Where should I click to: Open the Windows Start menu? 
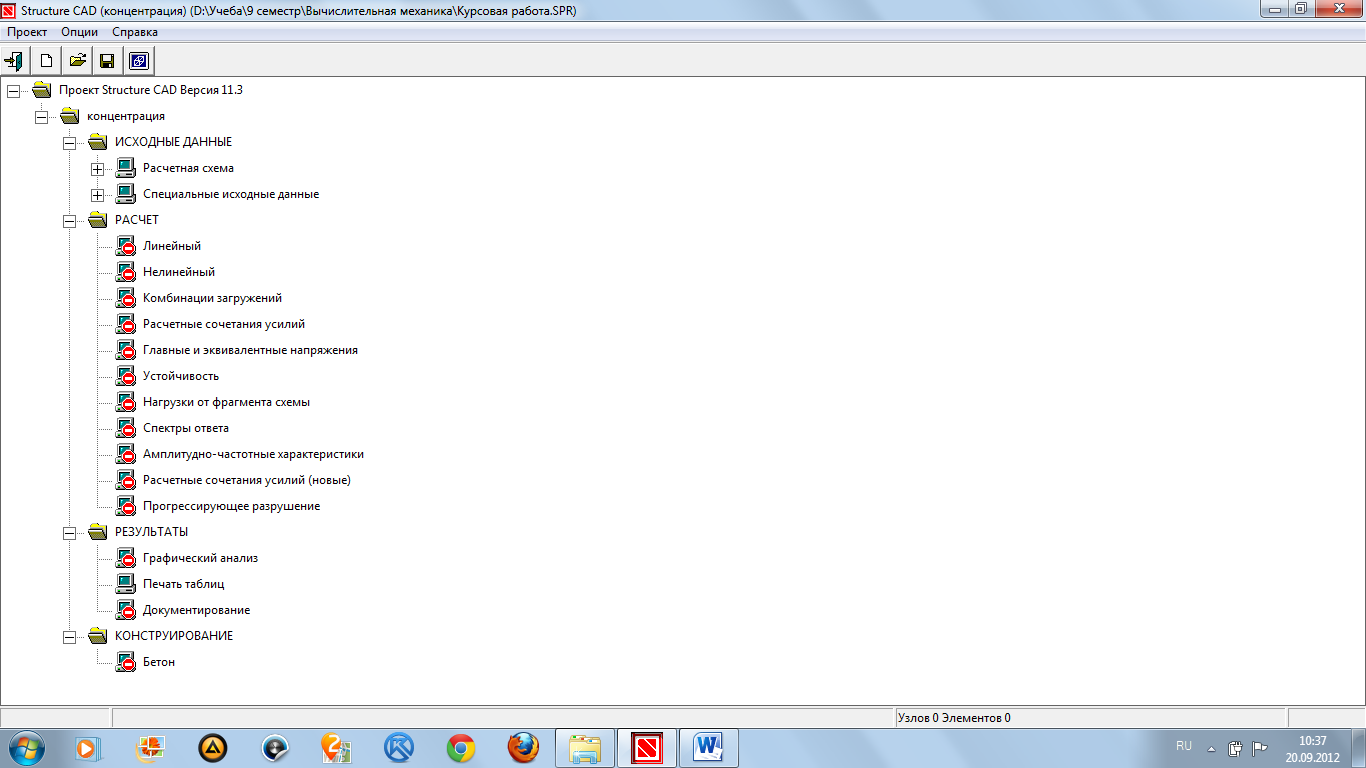[x=27, y=747]
